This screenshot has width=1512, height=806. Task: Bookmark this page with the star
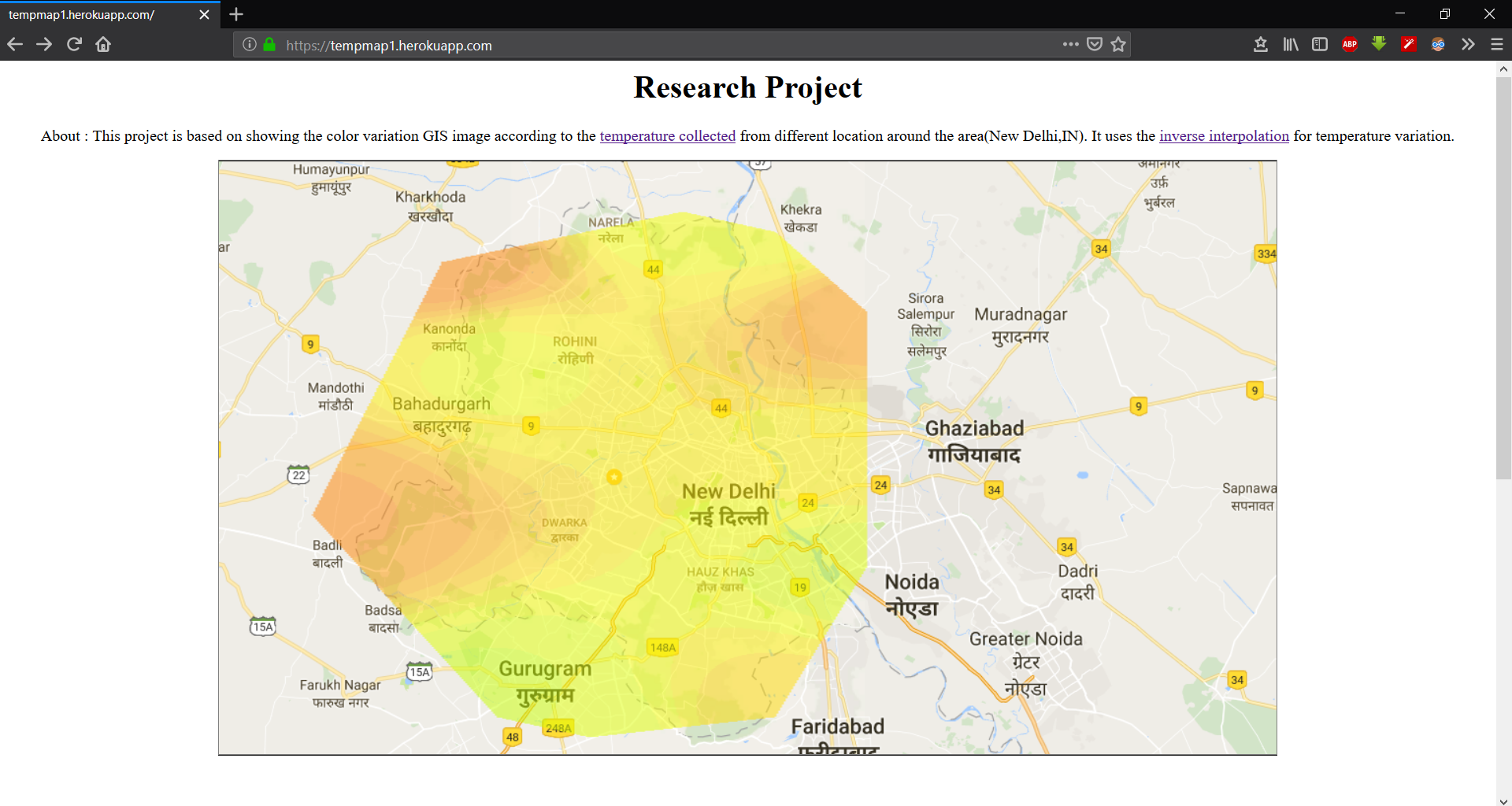[x=1118, y=45]
